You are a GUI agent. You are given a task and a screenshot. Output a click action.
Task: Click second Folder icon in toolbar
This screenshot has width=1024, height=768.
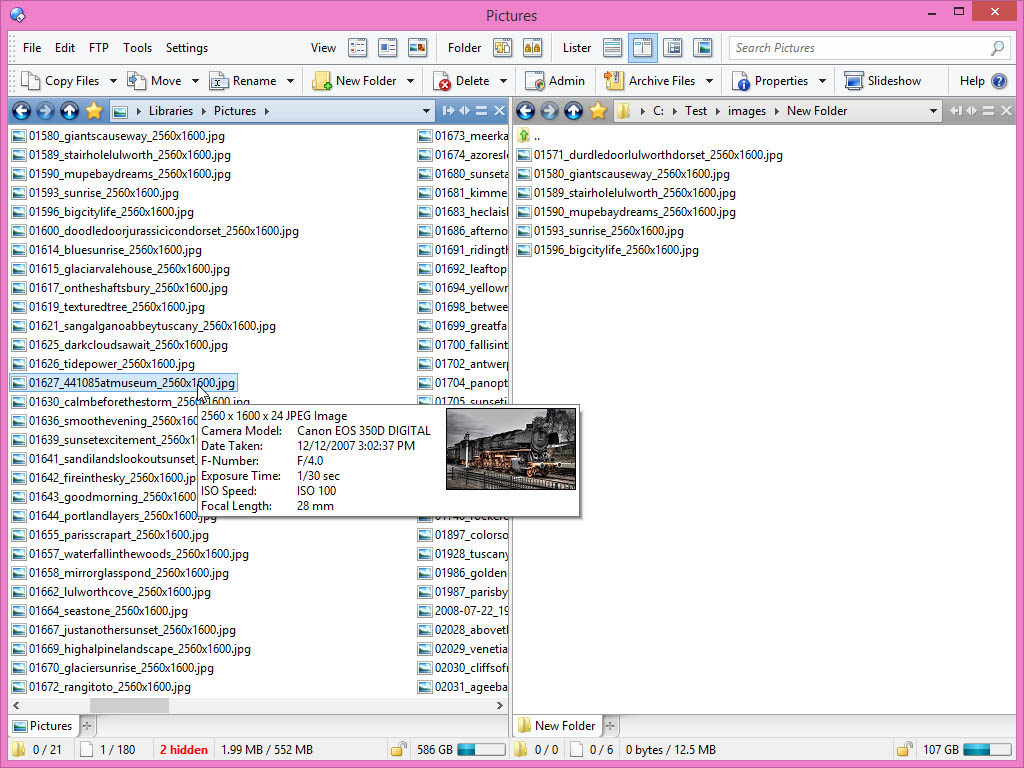coord(533,48)
